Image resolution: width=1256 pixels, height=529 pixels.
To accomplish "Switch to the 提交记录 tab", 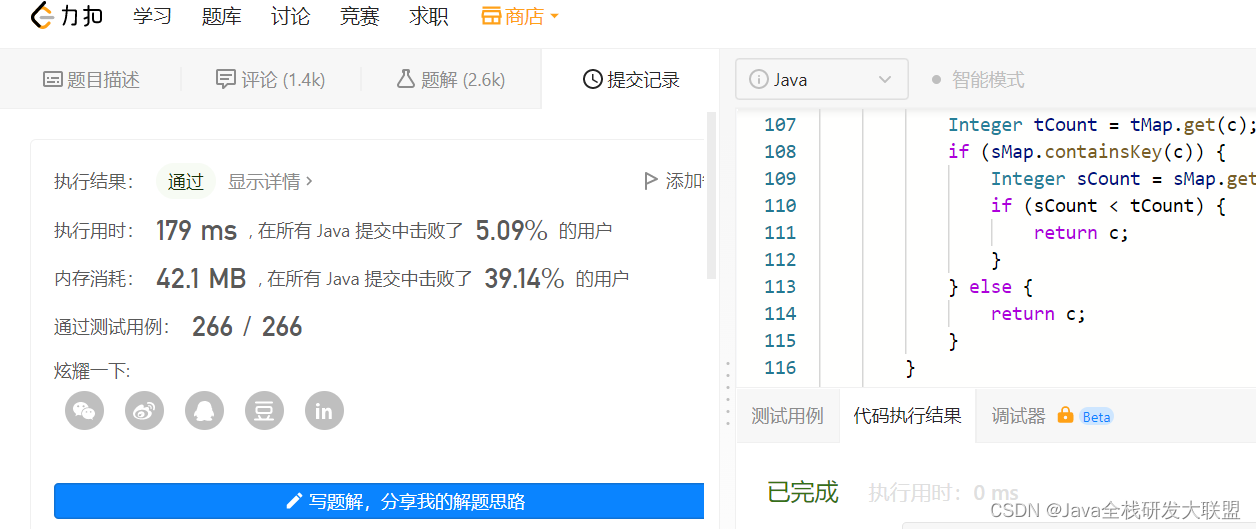I will tap(631, 80).
